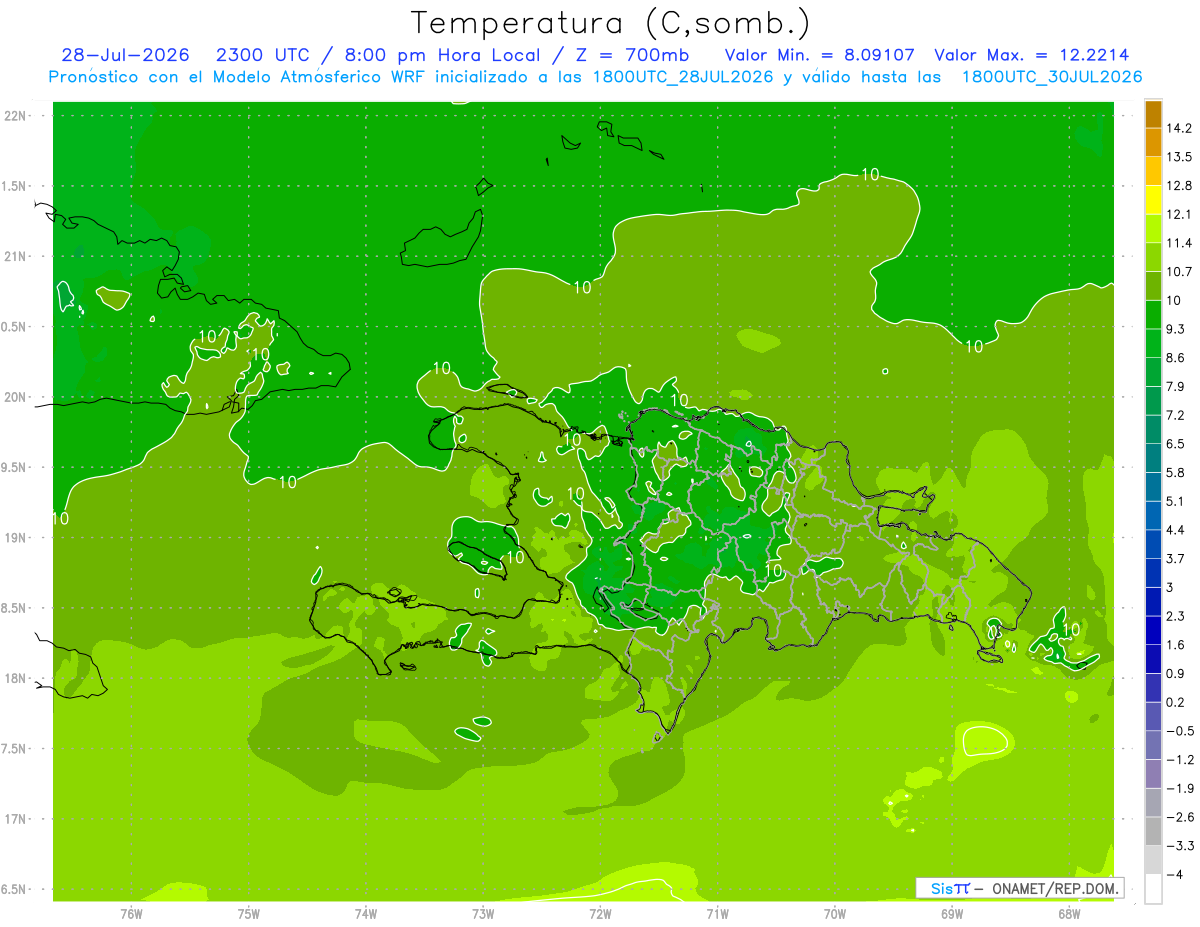Pick the legend color between 0.9 and 1.6
This screenshot has width=1200, height=927.
1153,659
